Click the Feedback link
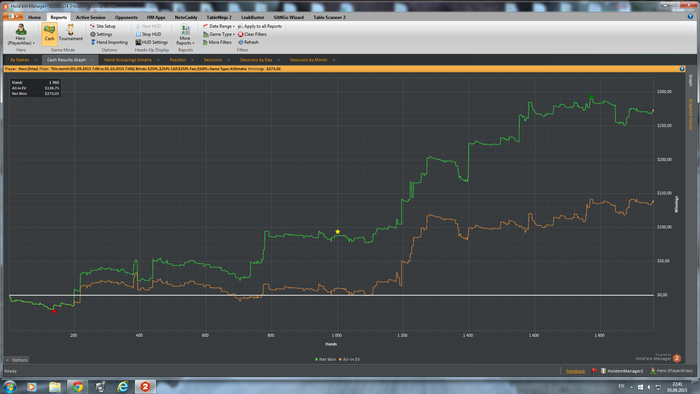This screenshot has height=394, width=700. point(575,371)
